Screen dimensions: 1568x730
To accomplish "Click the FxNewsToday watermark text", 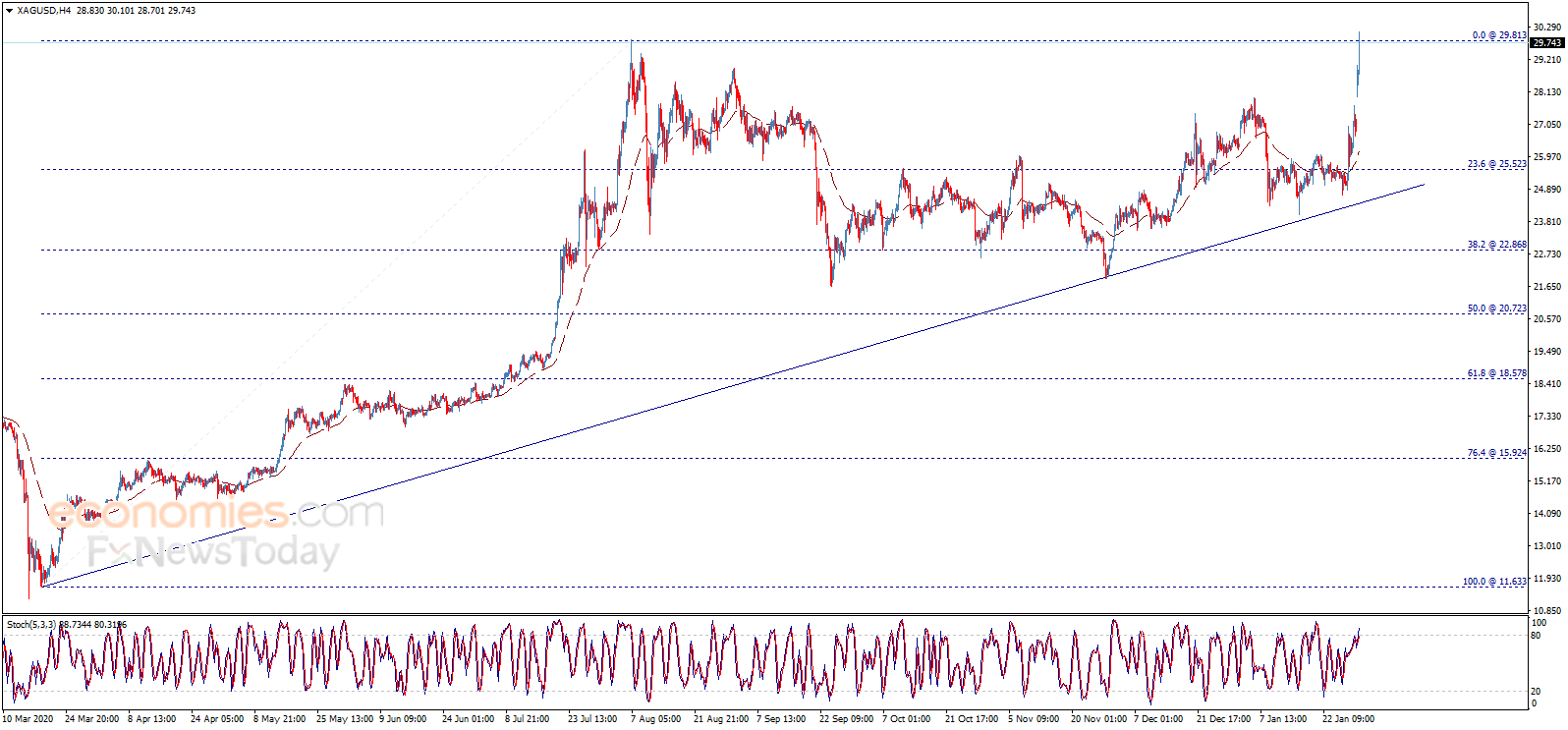I will pos(213,551).
